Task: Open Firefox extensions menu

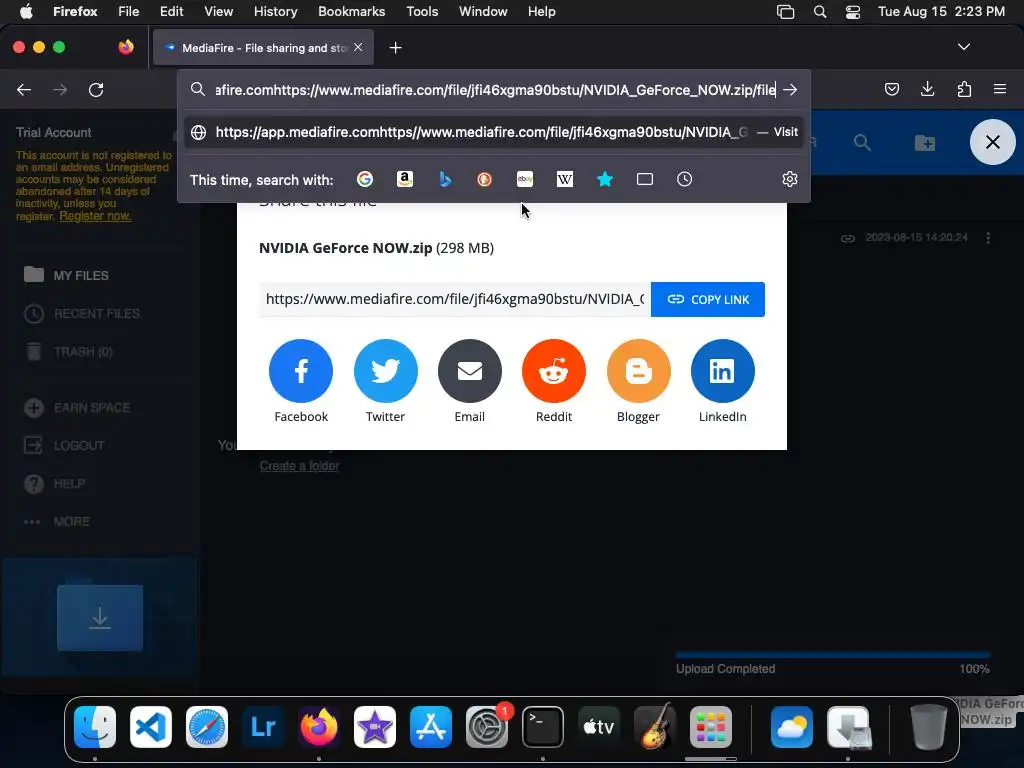Action: click(x=964, y=89)
